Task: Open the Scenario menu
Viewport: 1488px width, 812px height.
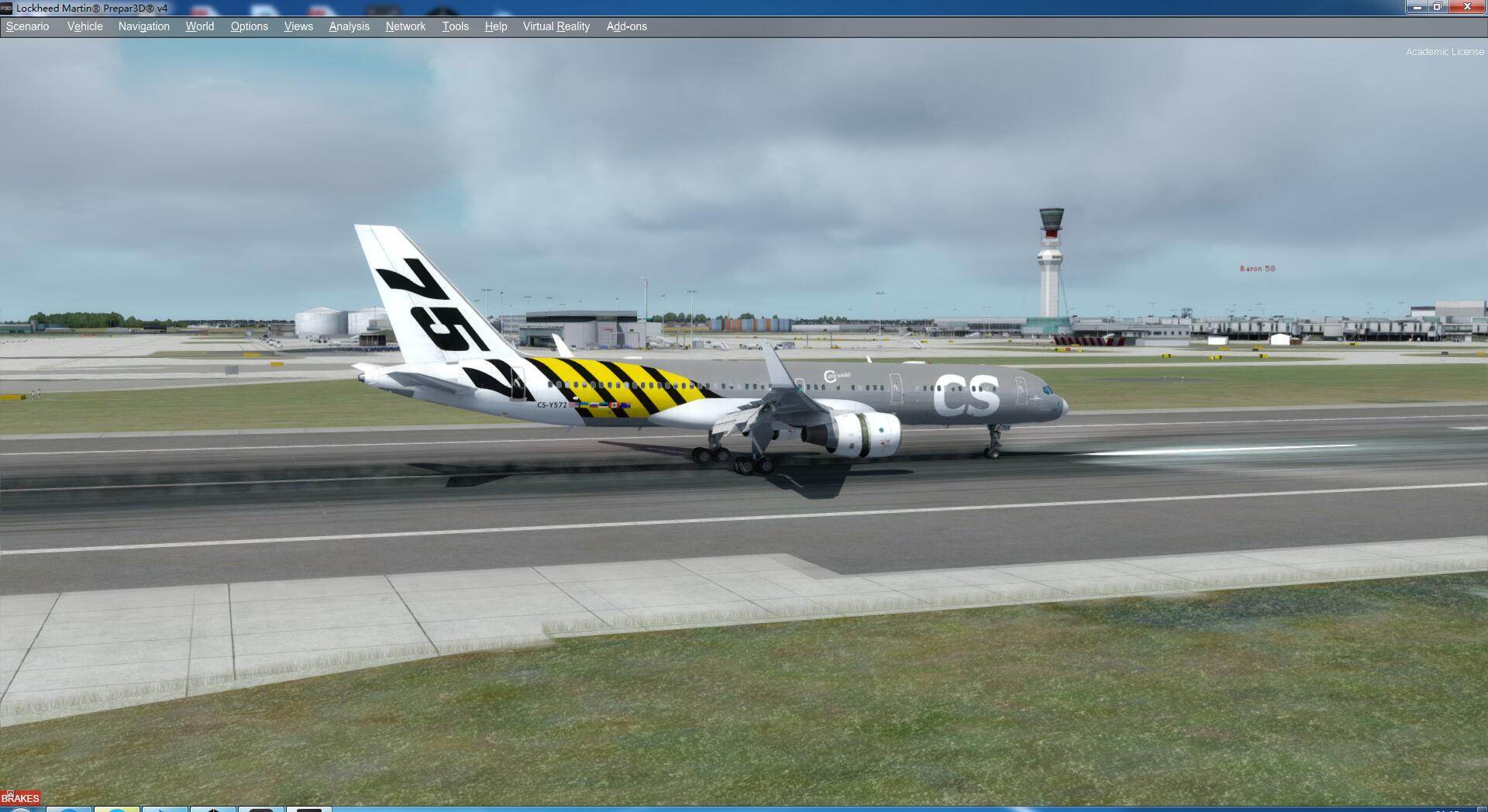Action: click(x=26, y=26)
